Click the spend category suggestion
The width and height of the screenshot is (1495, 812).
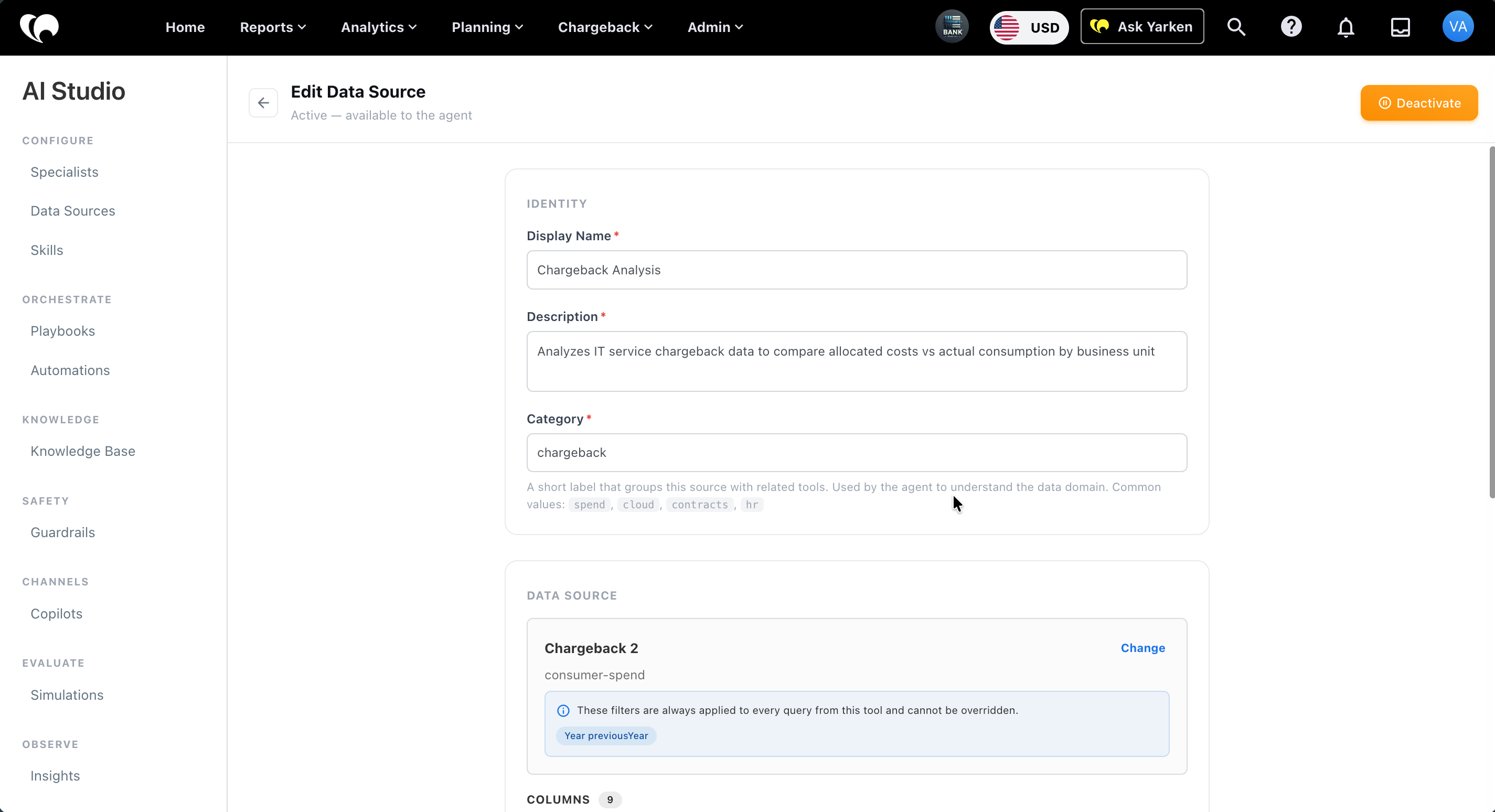click(x=589, y=505)
